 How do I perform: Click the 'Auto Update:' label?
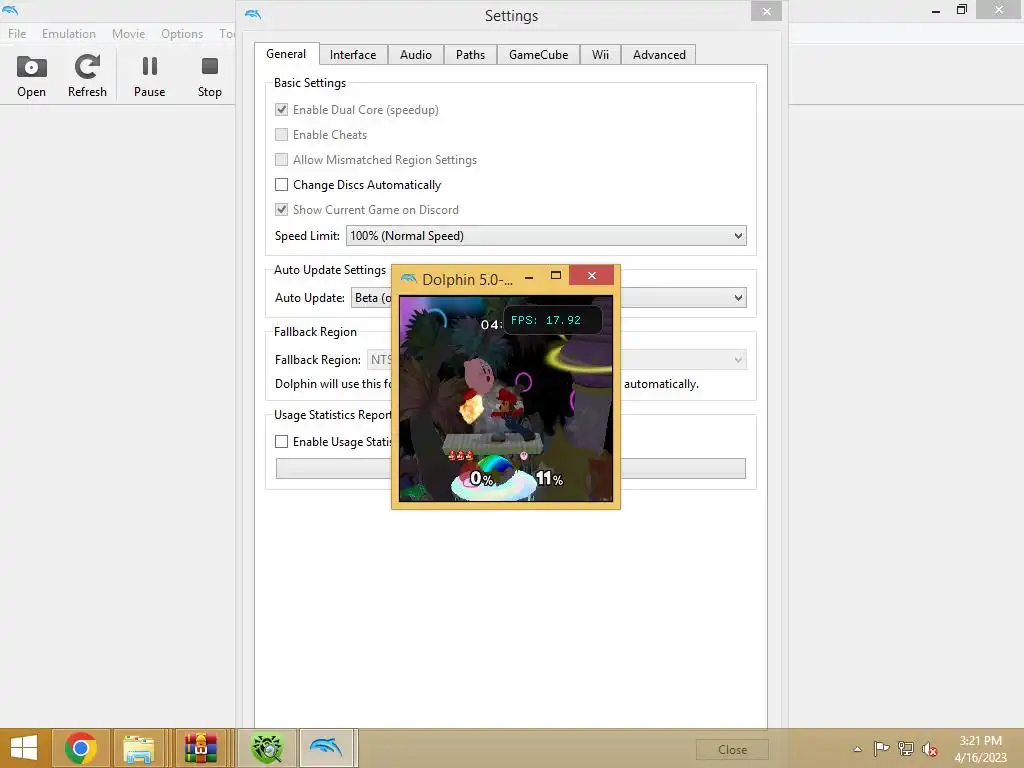pyautogui.click(x=310, y=298)
